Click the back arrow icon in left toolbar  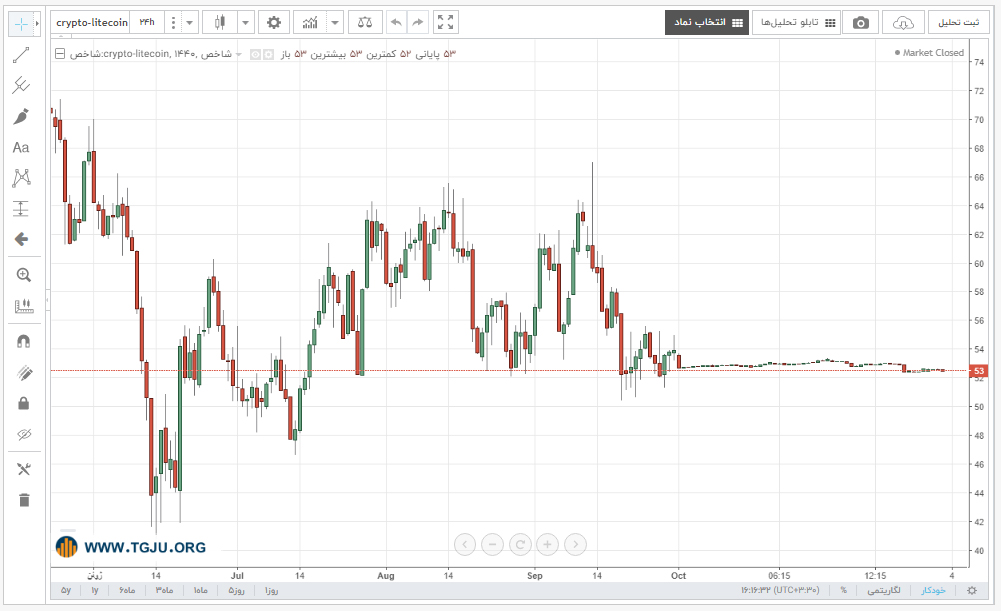coord(21,239)
